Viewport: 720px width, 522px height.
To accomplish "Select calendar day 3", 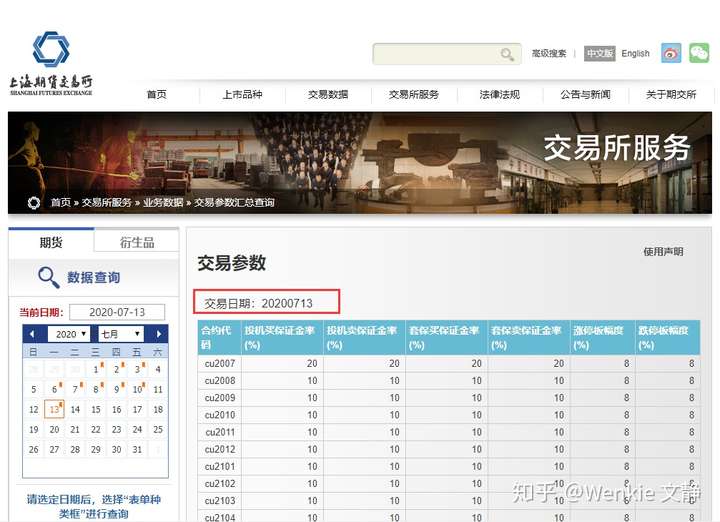I will click(x=137, y=369).
